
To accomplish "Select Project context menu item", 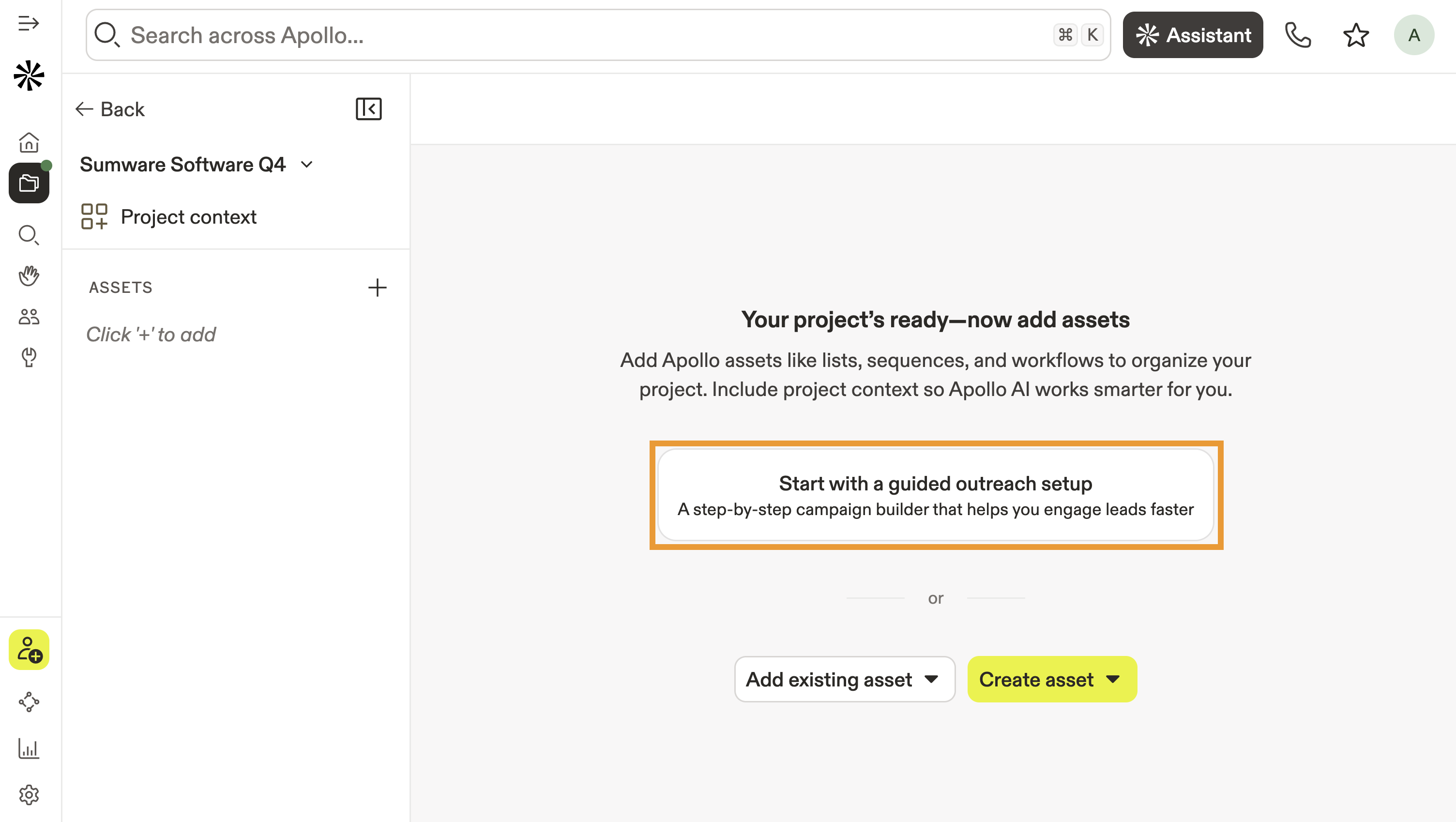I will (x=188, y=217).
